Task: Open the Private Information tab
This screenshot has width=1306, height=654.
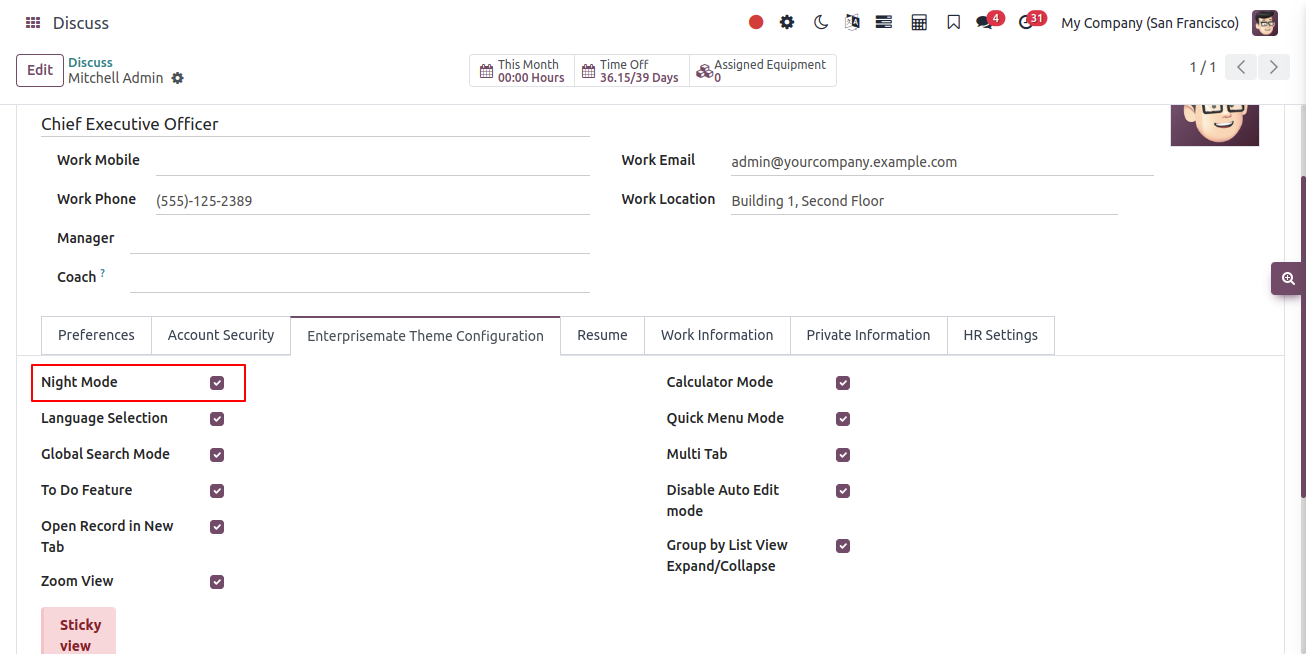Action: pos(868,335)
